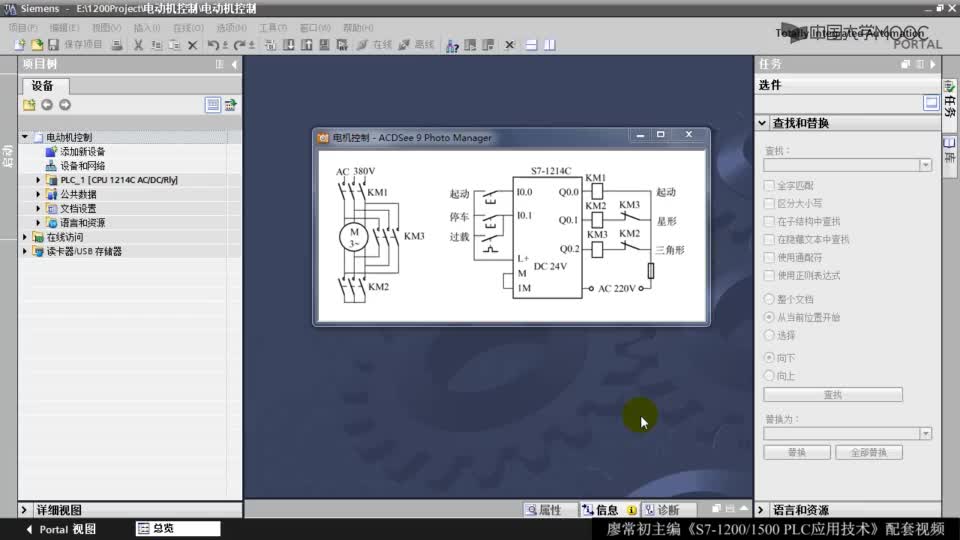Expand 语言和资源 node in project tree
The height and width of the screenshot is (540, 960).
pyautogui.click(x=38, y=223)
